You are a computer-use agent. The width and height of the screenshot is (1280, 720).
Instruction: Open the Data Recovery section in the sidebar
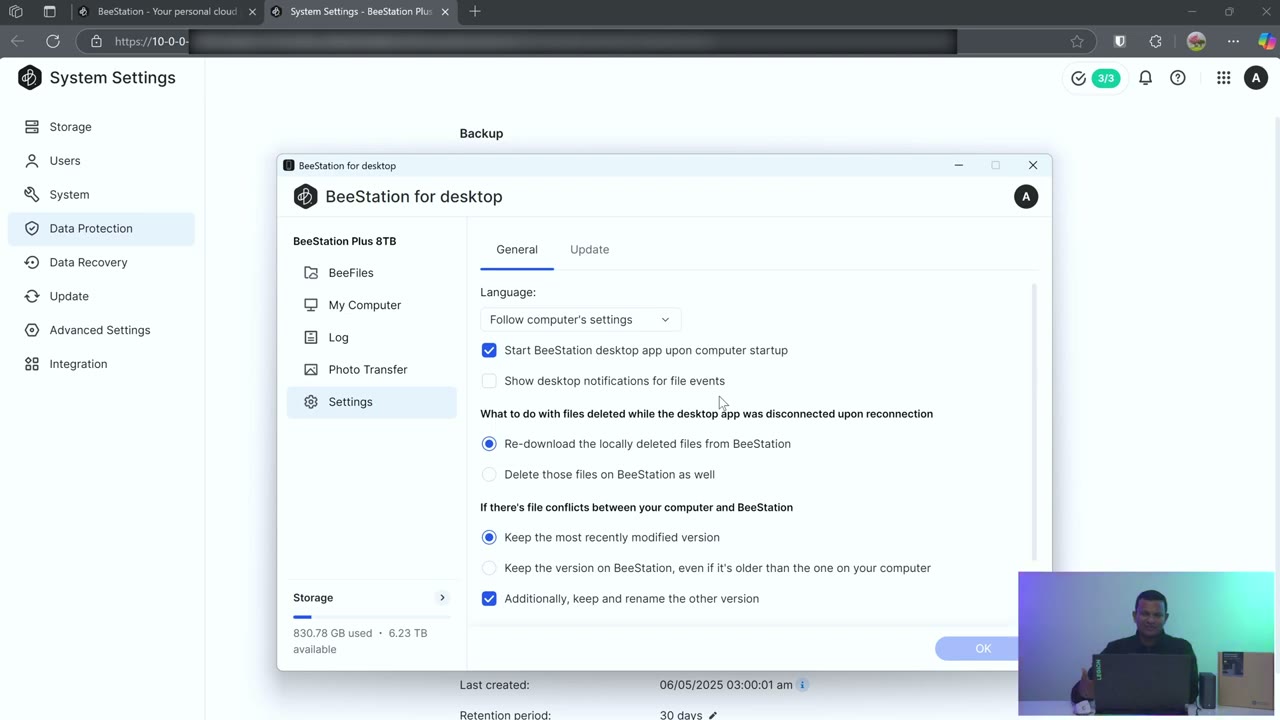point(88,262)
